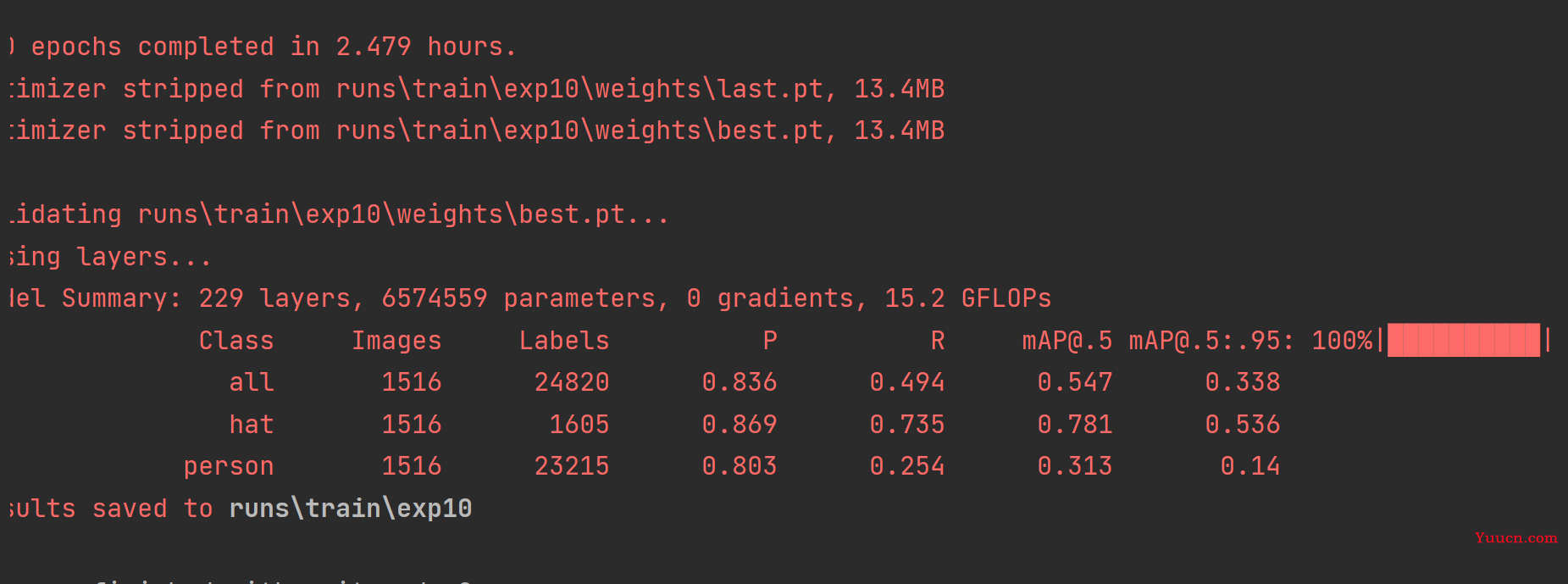Click the 'hat' class row label

pos(252,424)
